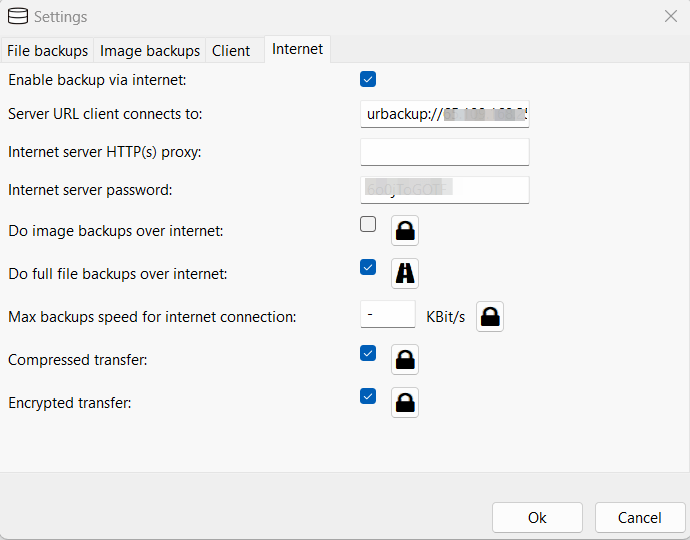Click lock icon beside KBit/s speed field
This screenshot has height=540, width=690.
point(490,316)
